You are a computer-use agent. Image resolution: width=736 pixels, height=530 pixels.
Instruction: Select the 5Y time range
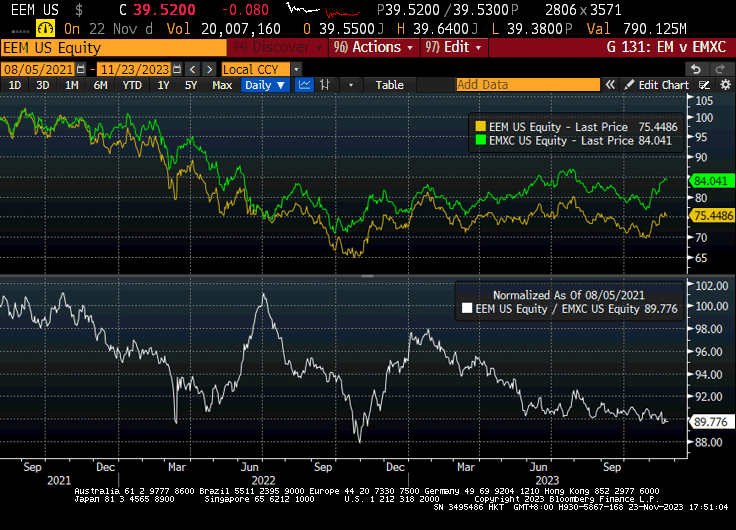191,85
